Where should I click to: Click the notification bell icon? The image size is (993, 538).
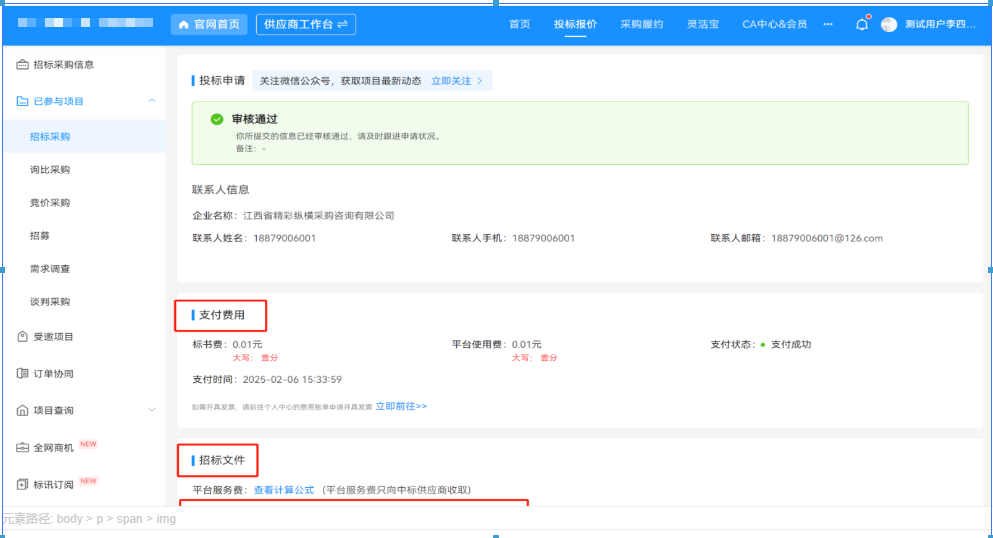pyautogui.click(x=862, y=25)
